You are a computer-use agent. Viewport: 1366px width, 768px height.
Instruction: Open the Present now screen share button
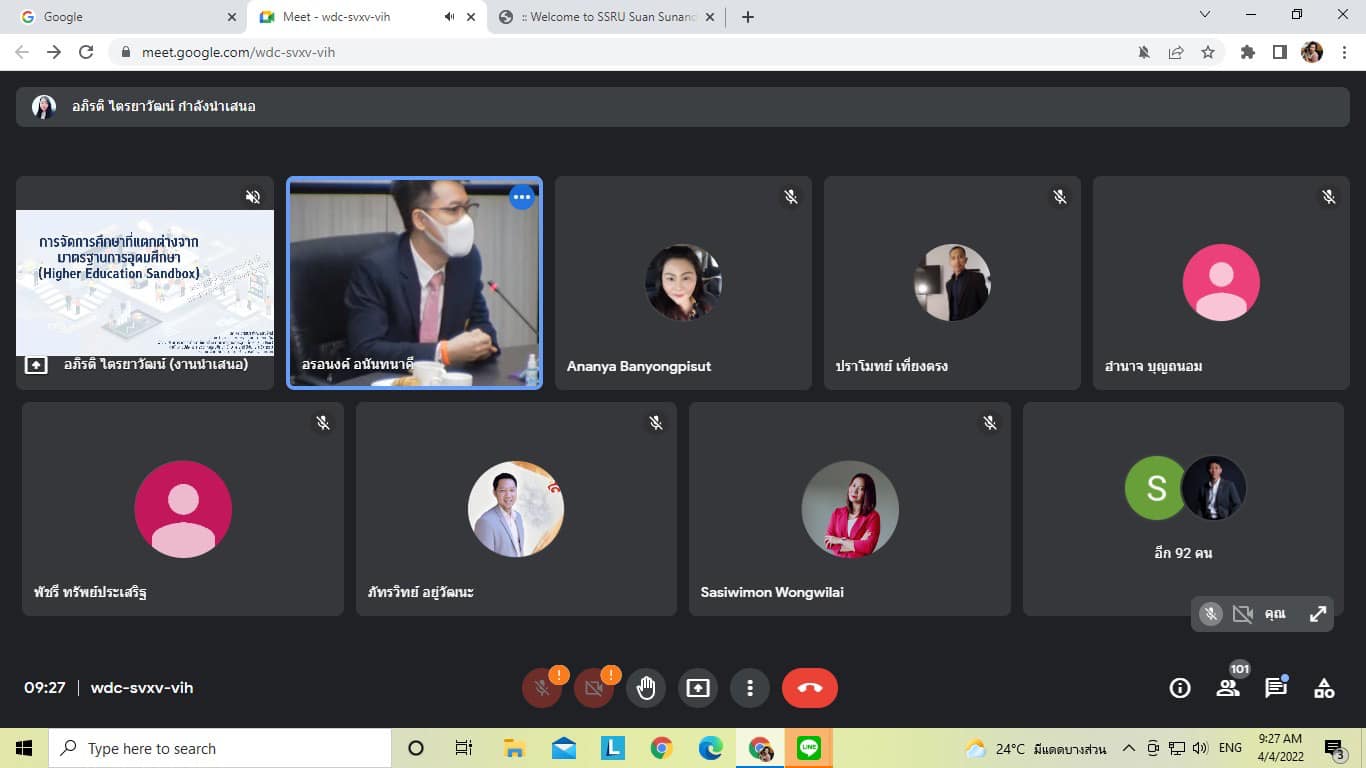698,688
